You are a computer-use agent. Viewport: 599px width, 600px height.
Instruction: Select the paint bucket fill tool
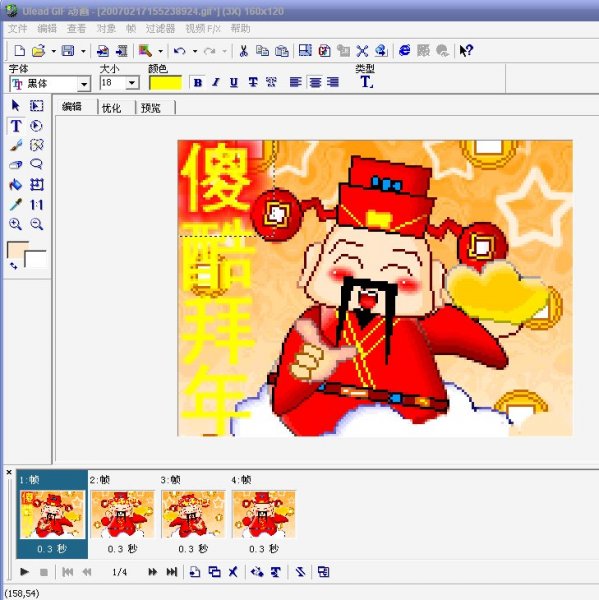[x=16, y=185]
